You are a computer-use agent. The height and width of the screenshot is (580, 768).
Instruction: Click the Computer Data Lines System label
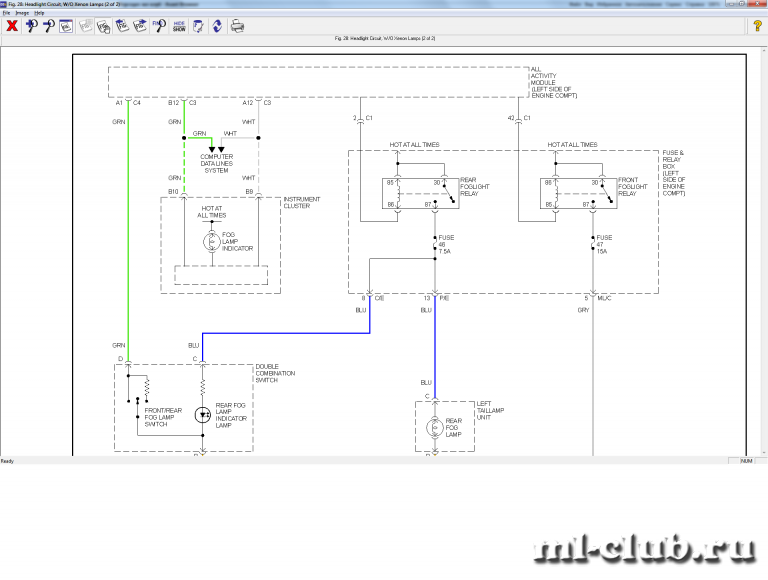(x=216, y=163)
